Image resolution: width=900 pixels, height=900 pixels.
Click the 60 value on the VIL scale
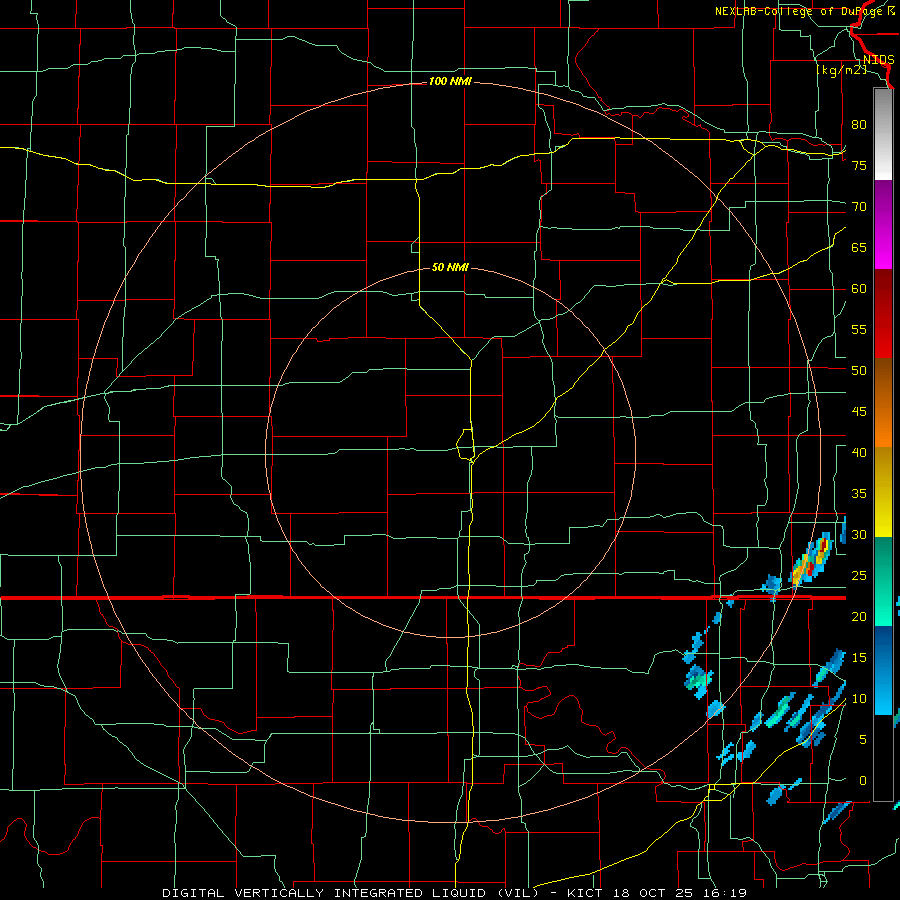(x=859, y=289)
